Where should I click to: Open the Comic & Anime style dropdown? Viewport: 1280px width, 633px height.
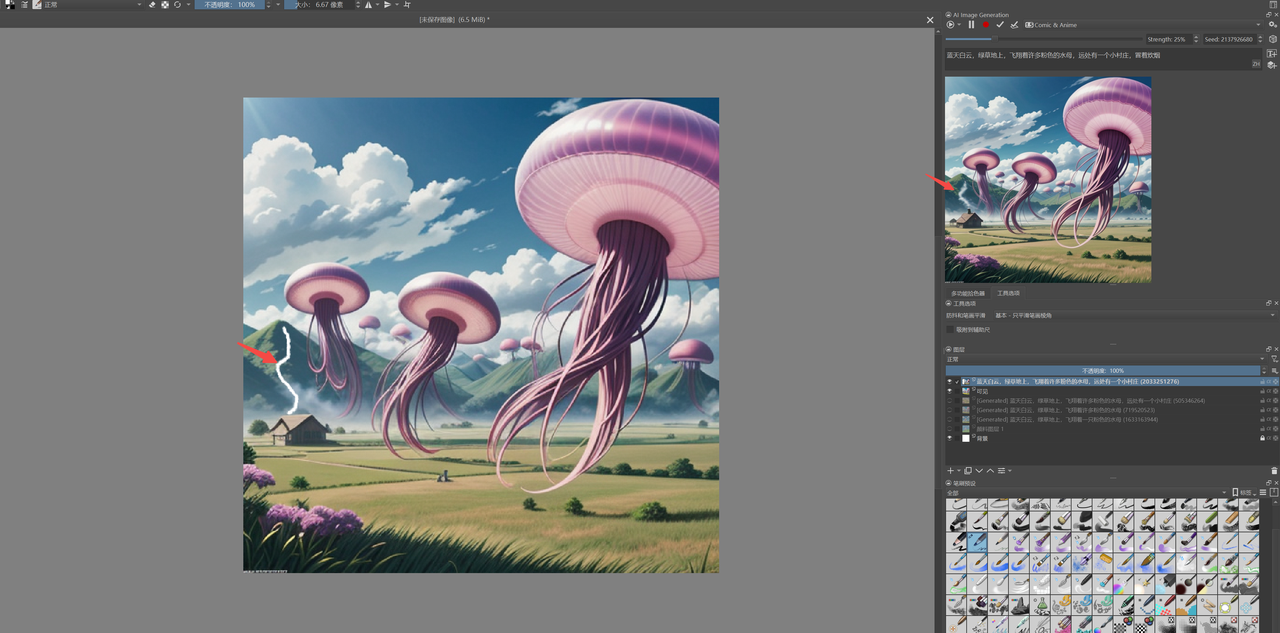click(1140, 25)
